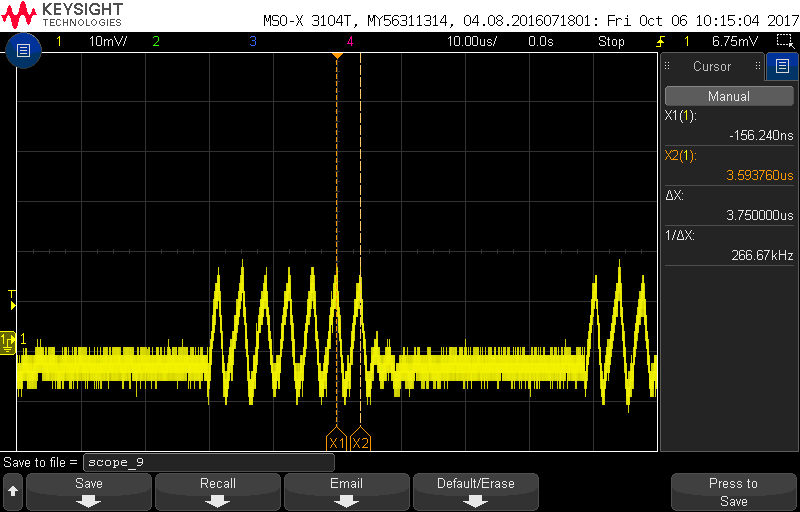Click the Press to Save softkey
This screenshot has width=800, height=512.
(734, 492)
